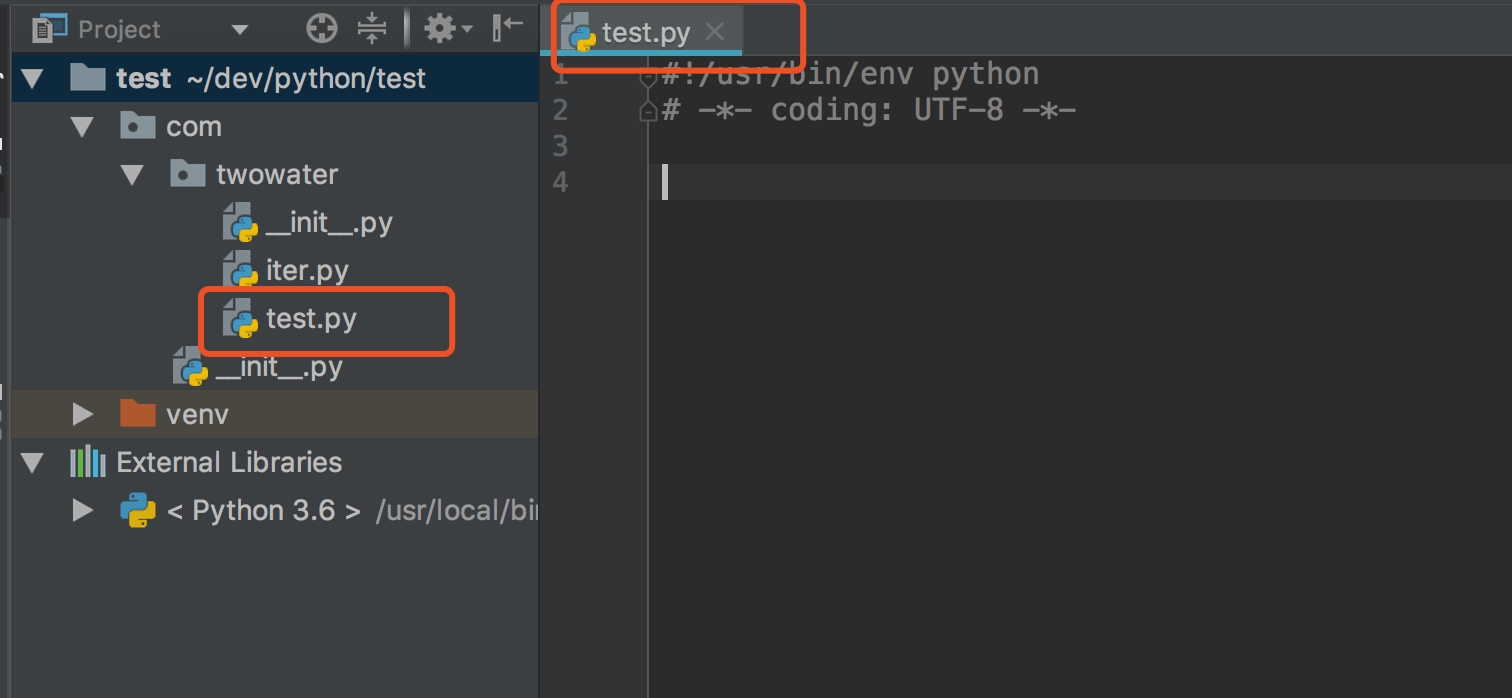Hide the Project tool window
Screen dimensions: 1512x698
tap(508, 29)
